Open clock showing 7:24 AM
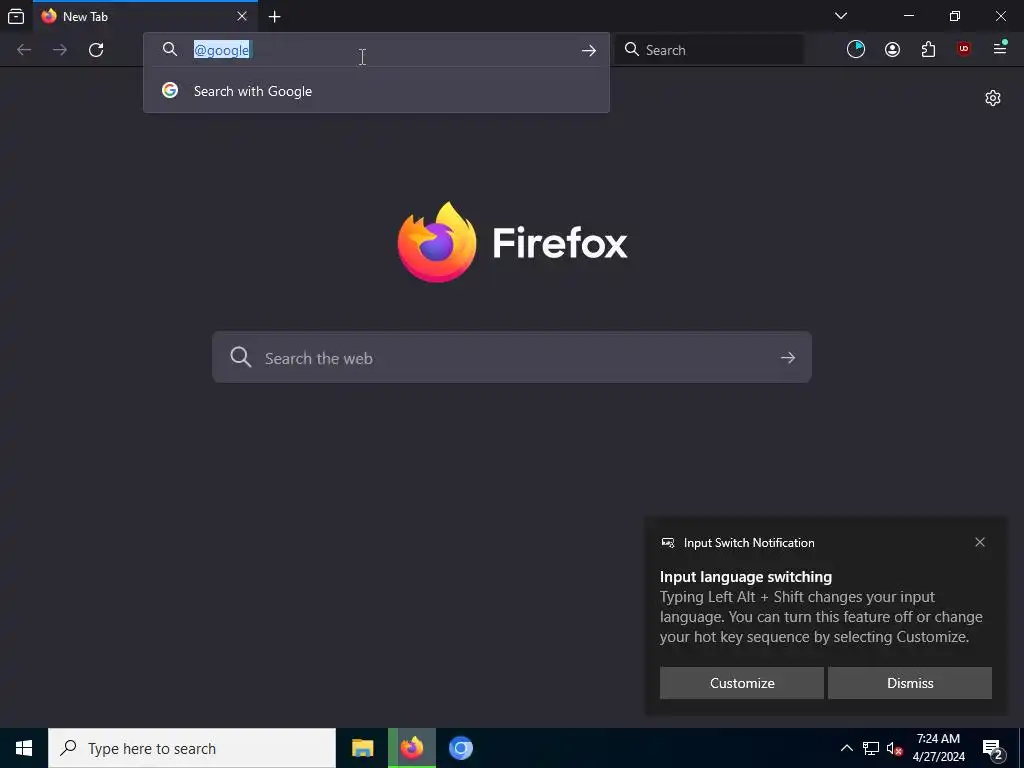 938,748
